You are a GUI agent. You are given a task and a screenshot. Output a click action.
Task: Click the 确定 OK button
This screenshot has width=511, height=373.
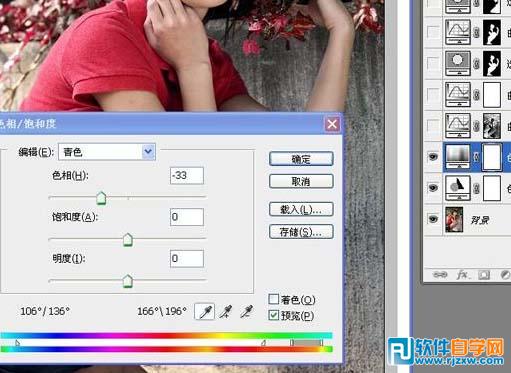click(x=301, y=159)
